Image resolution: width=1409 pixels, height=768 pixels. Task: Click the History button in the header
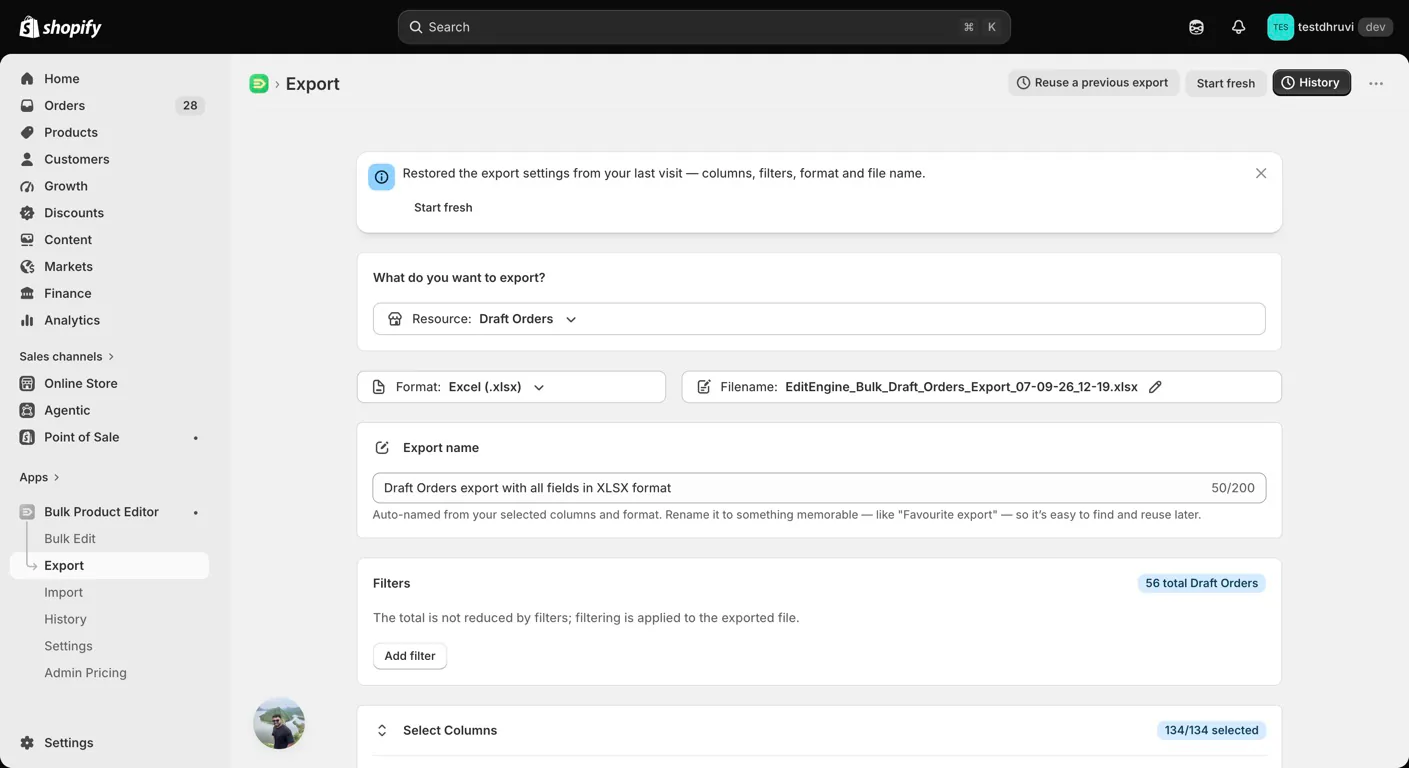pos(1311,83)
